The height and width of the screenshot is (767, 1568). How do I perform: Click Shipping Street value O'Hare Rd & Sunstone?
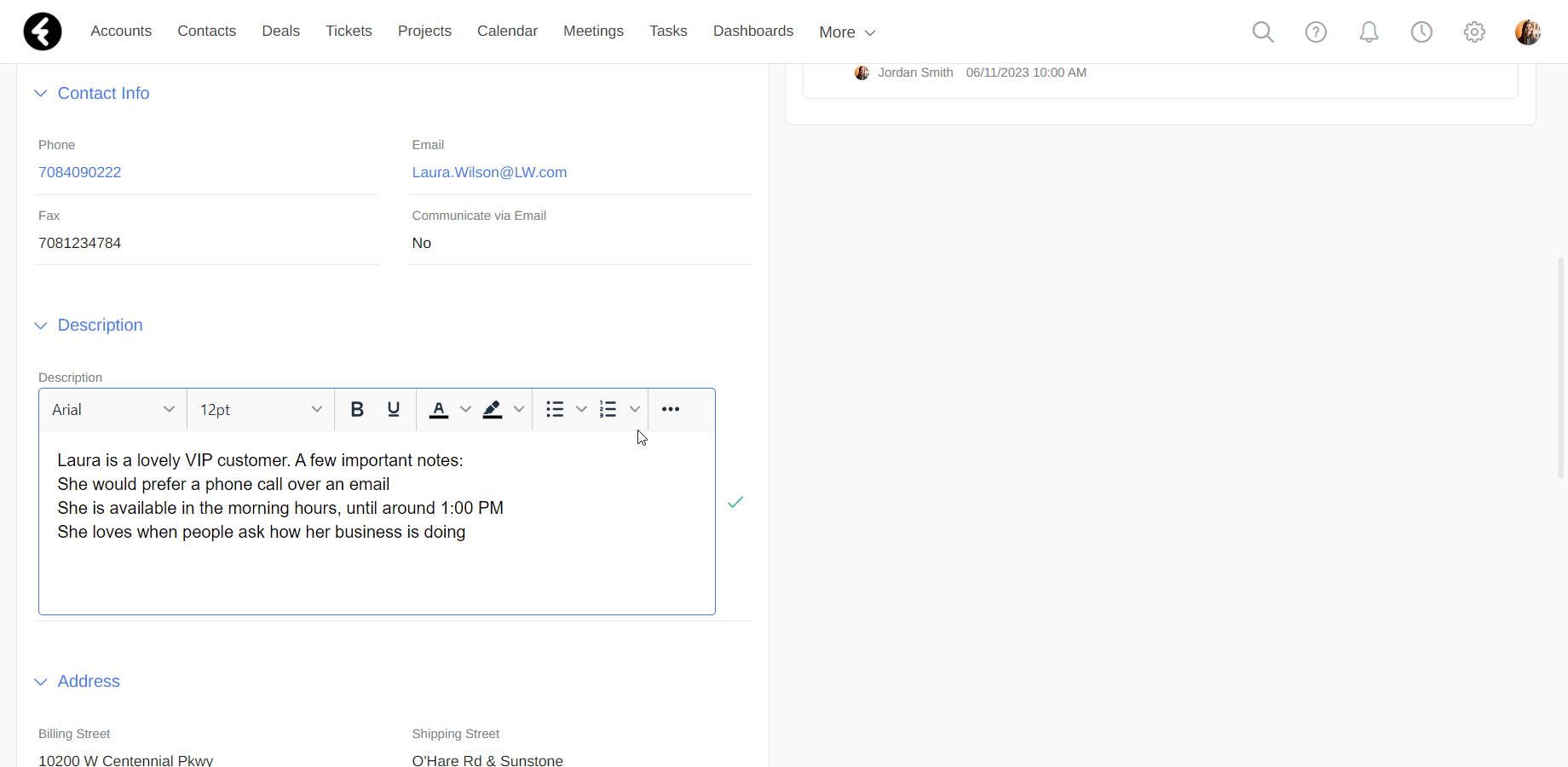[x=487, y=760]
